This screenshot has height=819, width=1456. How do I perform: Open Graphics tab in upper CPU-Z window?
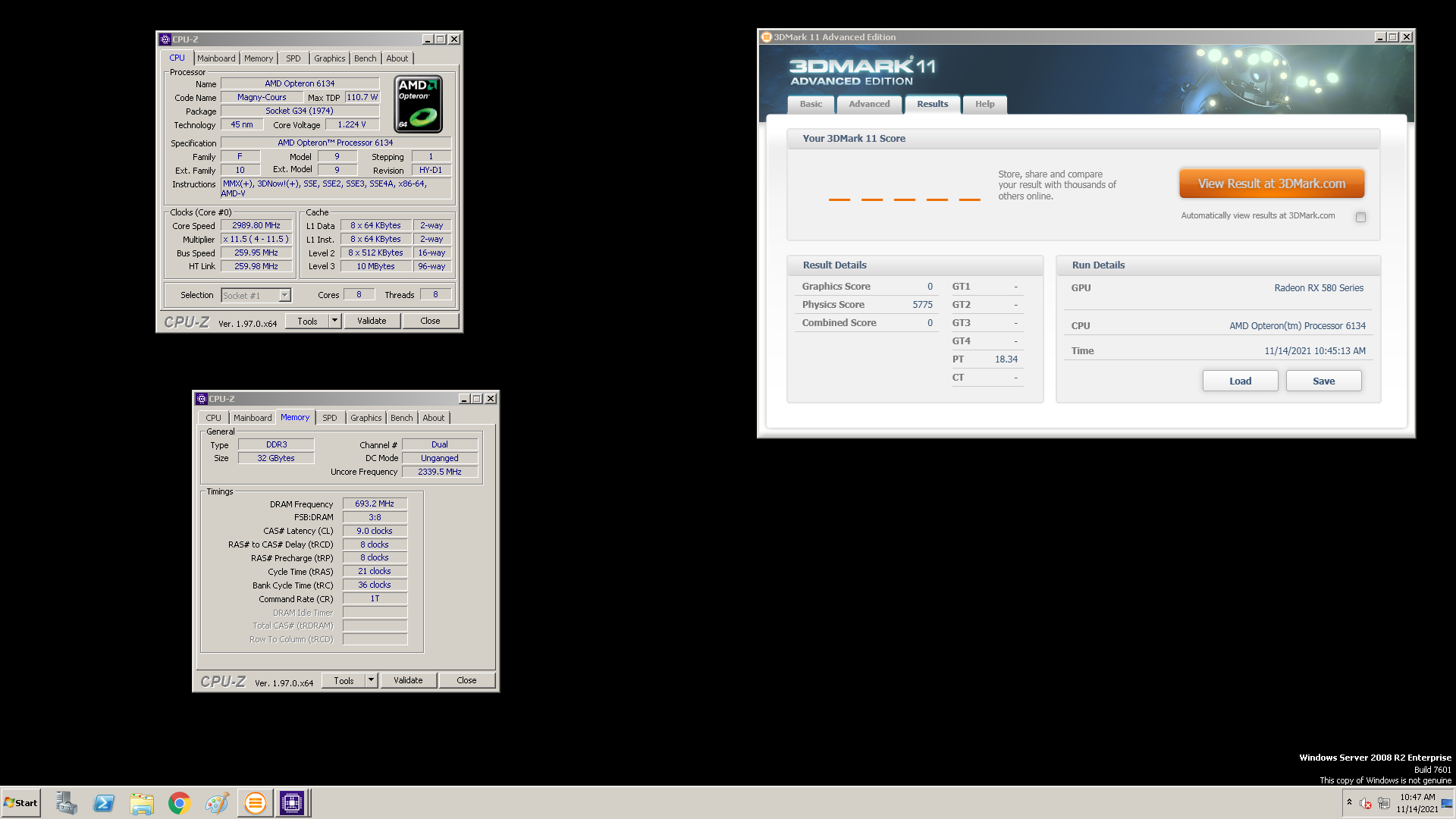click(x=330, y=58)
